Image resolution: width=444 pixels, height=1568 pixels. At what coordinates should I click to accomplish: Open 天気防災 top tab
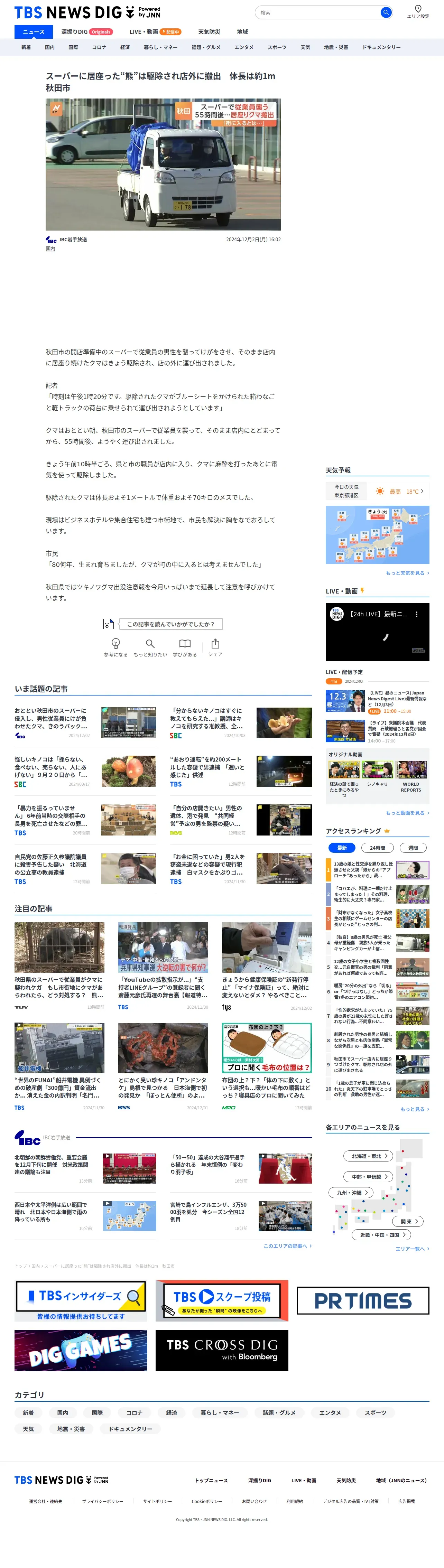209,32
